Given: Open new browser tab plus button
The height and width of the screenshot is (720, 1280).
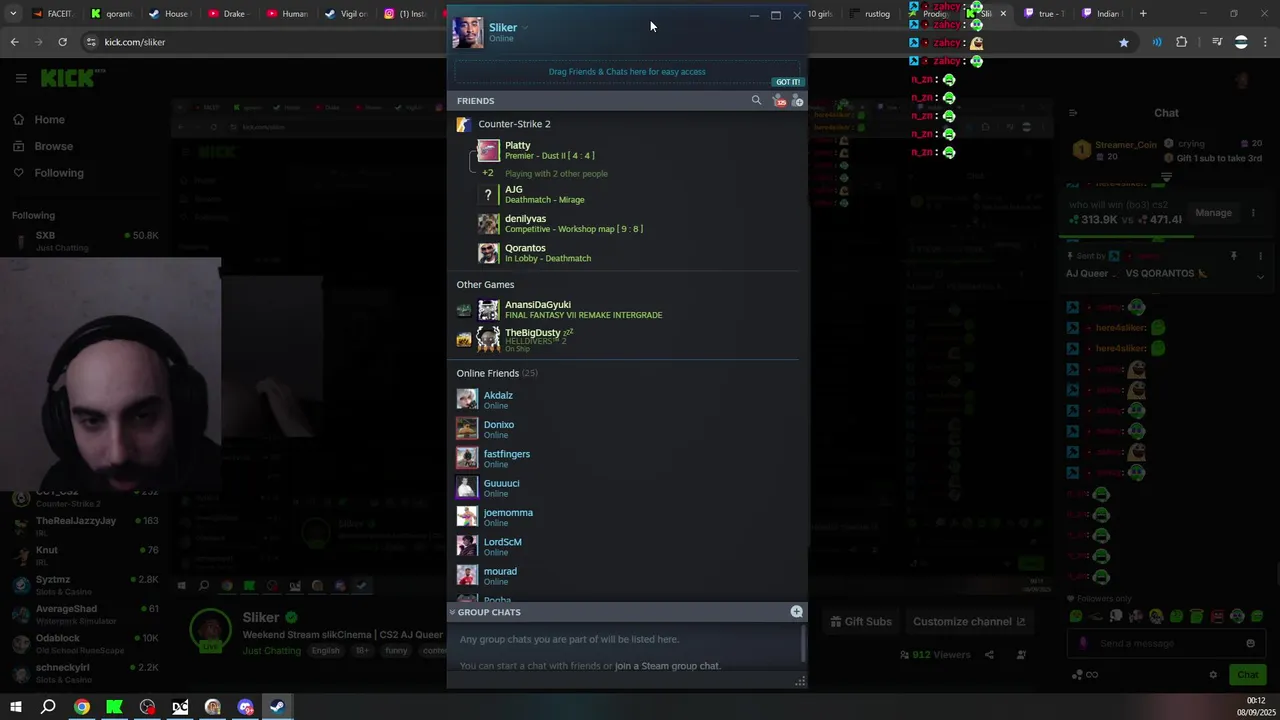Looking at the screenshot, I should [1143, 14].
